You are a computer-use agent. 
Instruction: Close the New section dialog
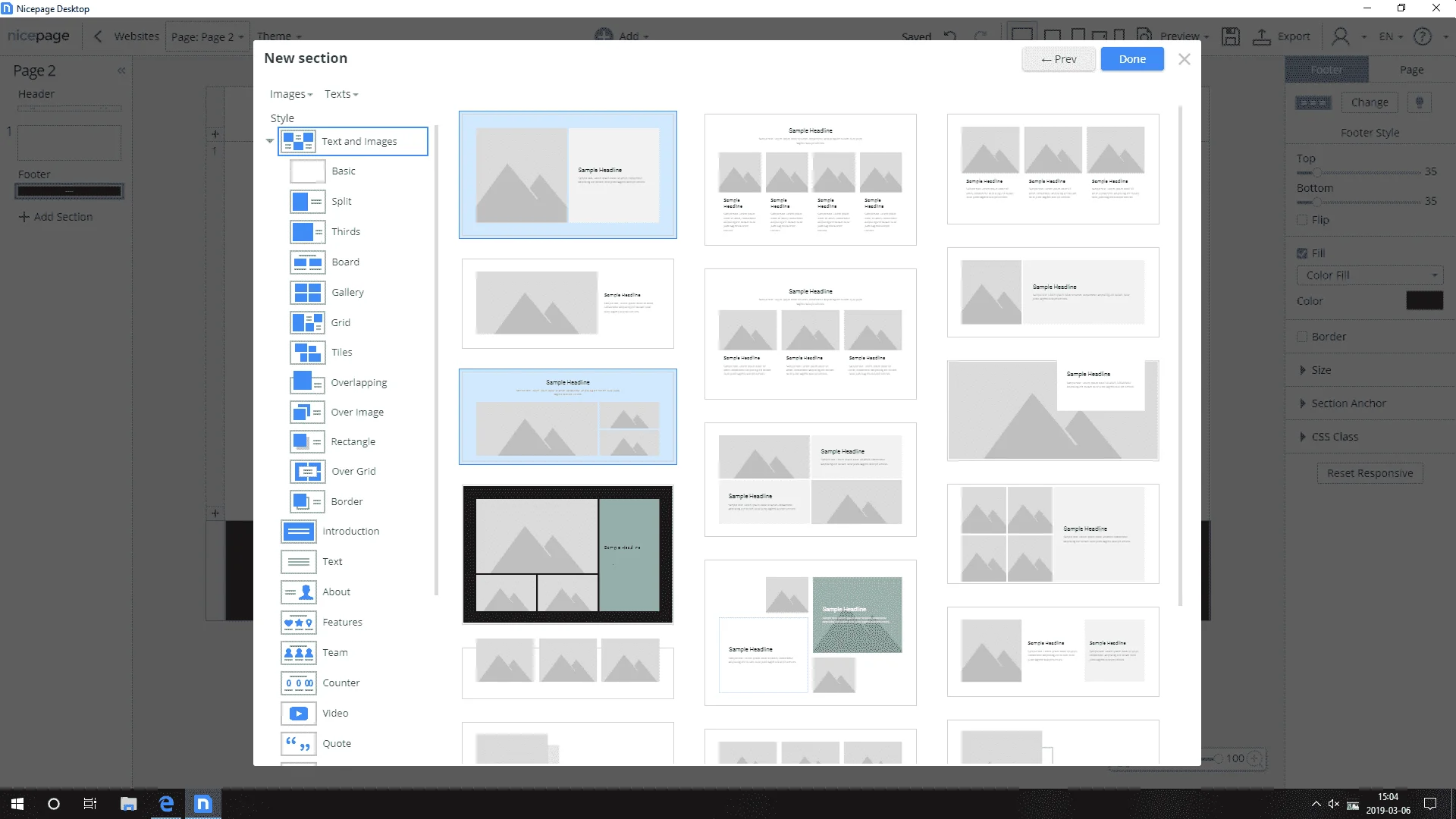pyautogui.click(x=1184, y=59)
